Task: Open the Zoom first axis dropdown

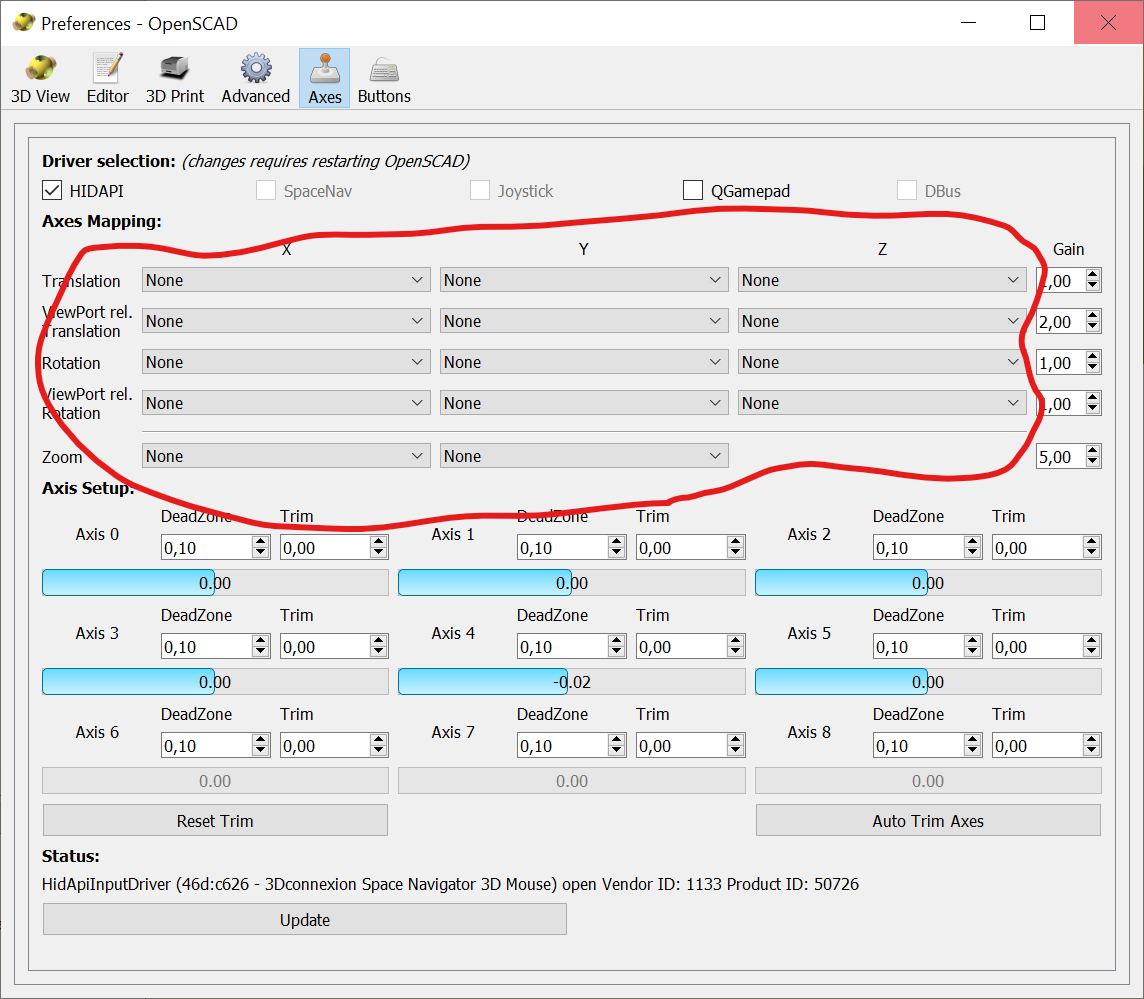Action: tap(286, 457)
